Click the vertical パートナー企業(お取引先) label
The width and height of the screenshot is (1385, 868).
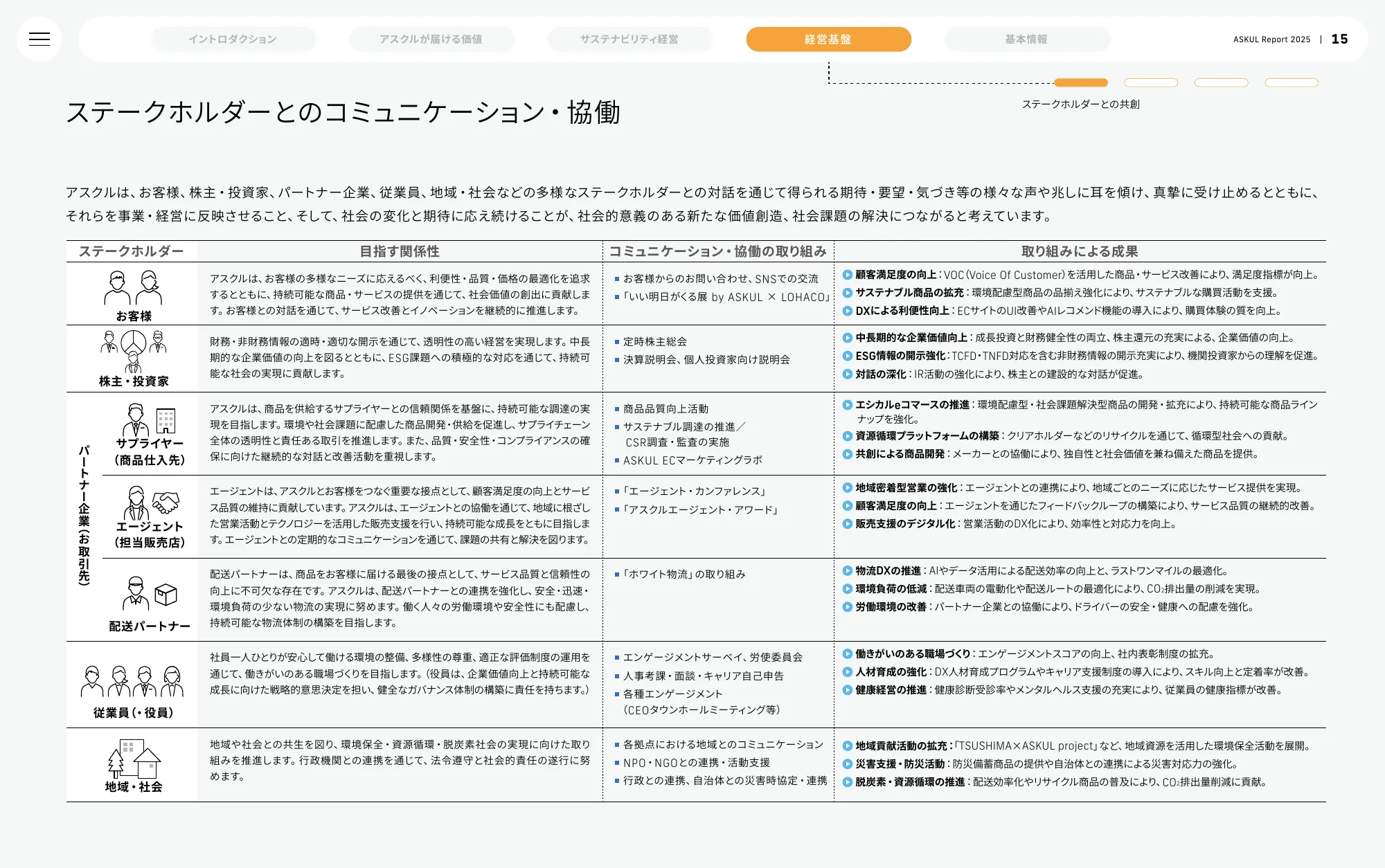point(84,516)
